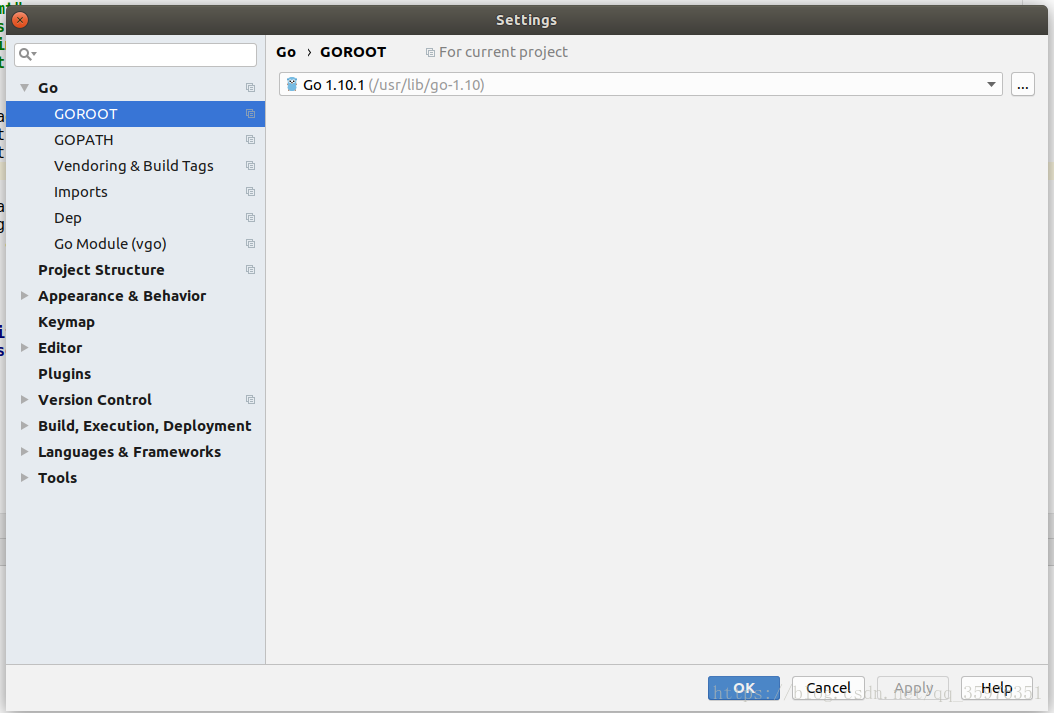Click the Help button
Screen dimensions: 1054x713
click(997, 688)
